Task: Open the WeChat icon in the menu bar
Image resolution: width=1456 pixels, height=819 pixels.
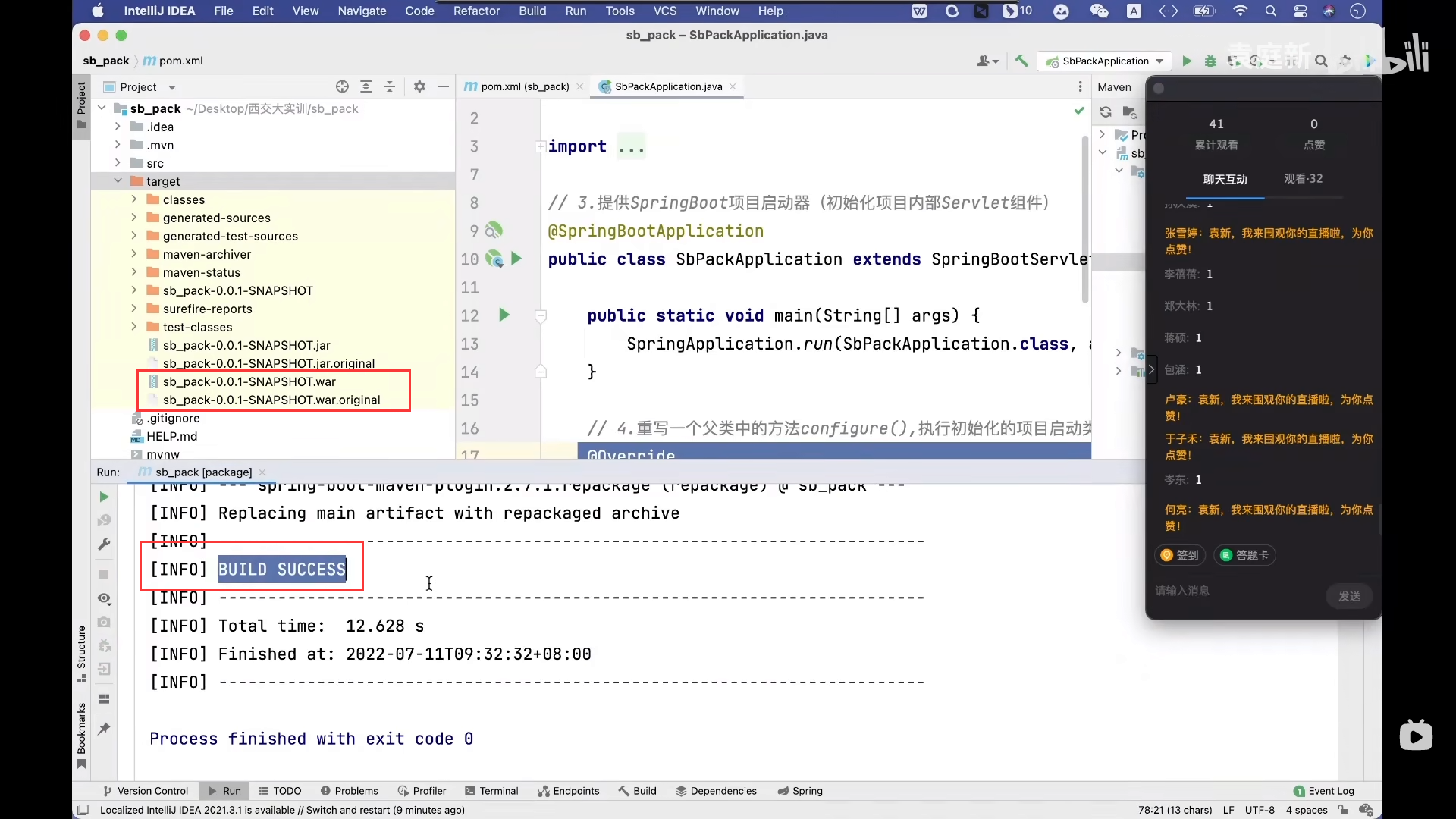Action: pos(1099,11)
